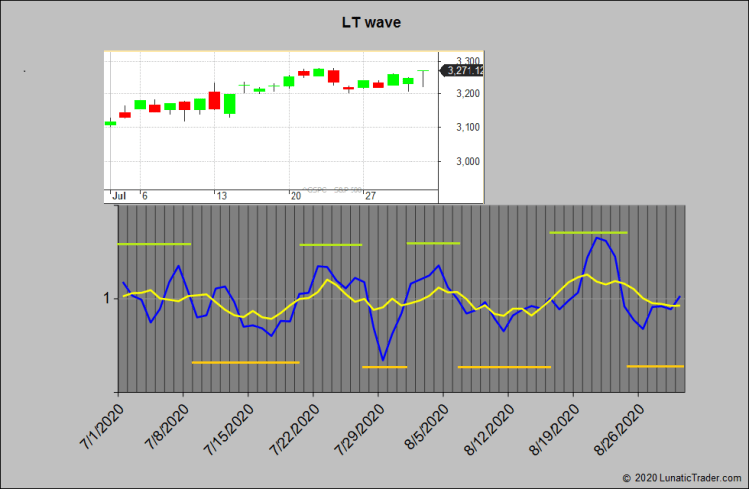The image size is (749, 489).
Task: Click the "1" y-axis label on wave chart
Action: click(106, 298)
